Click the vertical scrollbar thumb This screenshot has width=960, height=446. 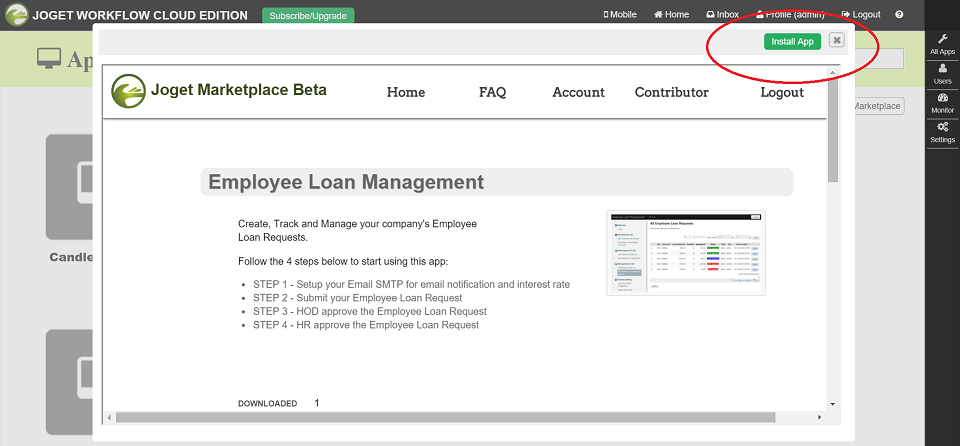833,130
